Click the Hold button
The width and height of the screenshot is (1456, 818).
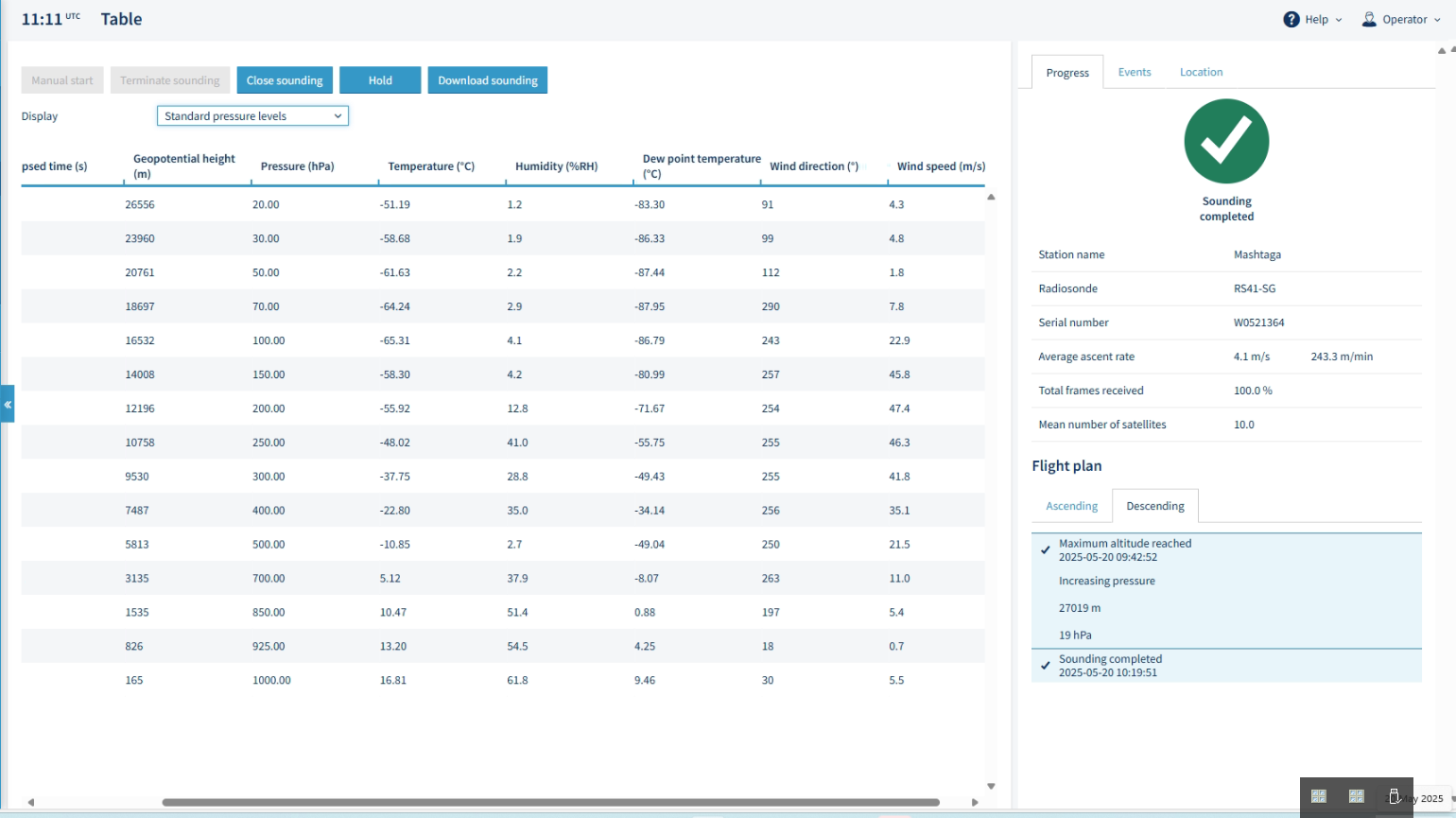click(x=380, y=80)
